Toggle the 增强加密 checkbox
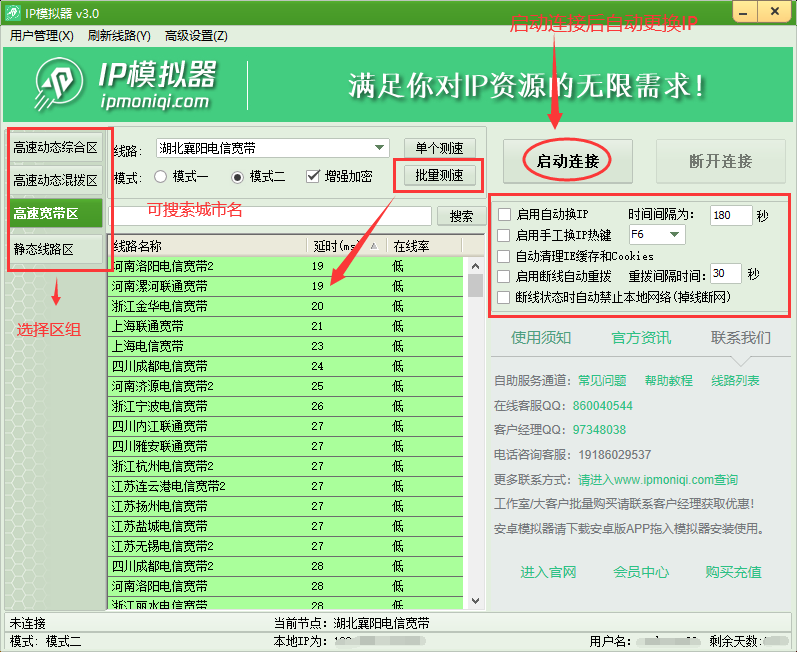 tap(313, 176)
